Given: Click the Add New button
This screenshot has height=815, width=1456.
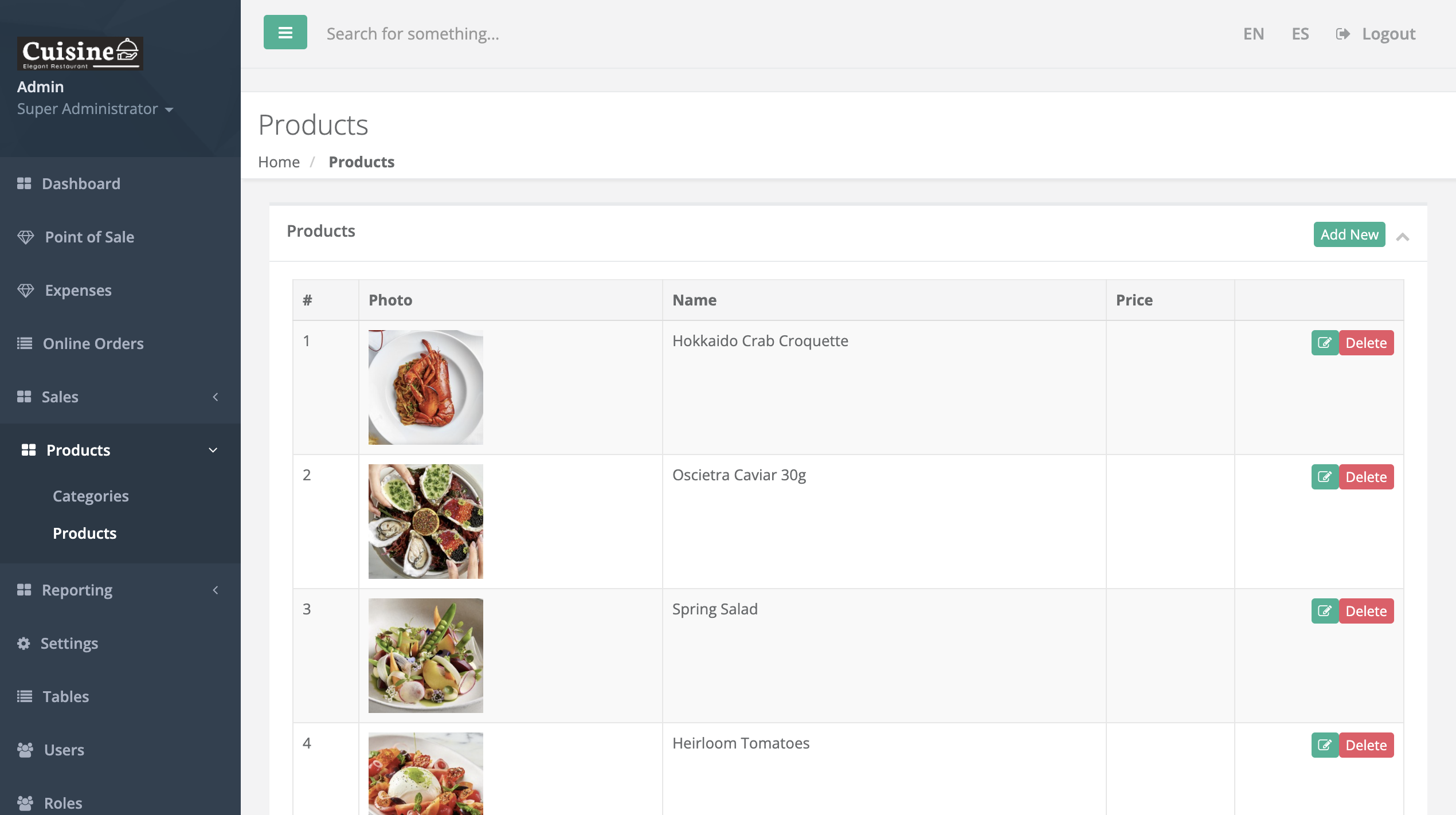Looking at the screenshot, I should [1349, 234].
